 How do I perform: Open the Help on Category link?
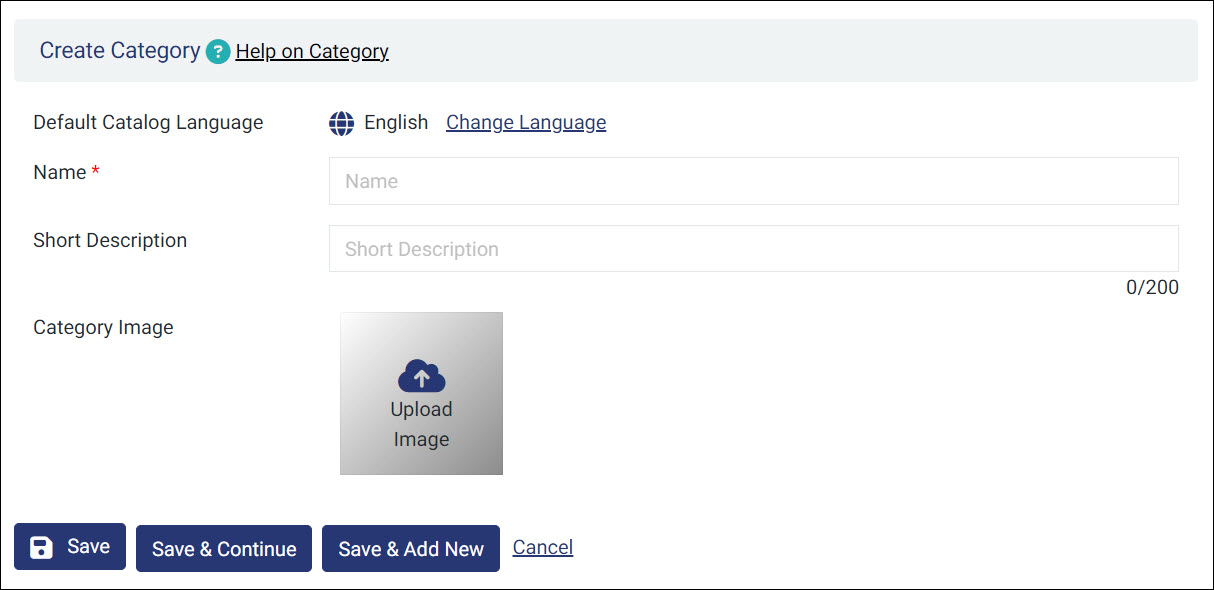point(312,51)
